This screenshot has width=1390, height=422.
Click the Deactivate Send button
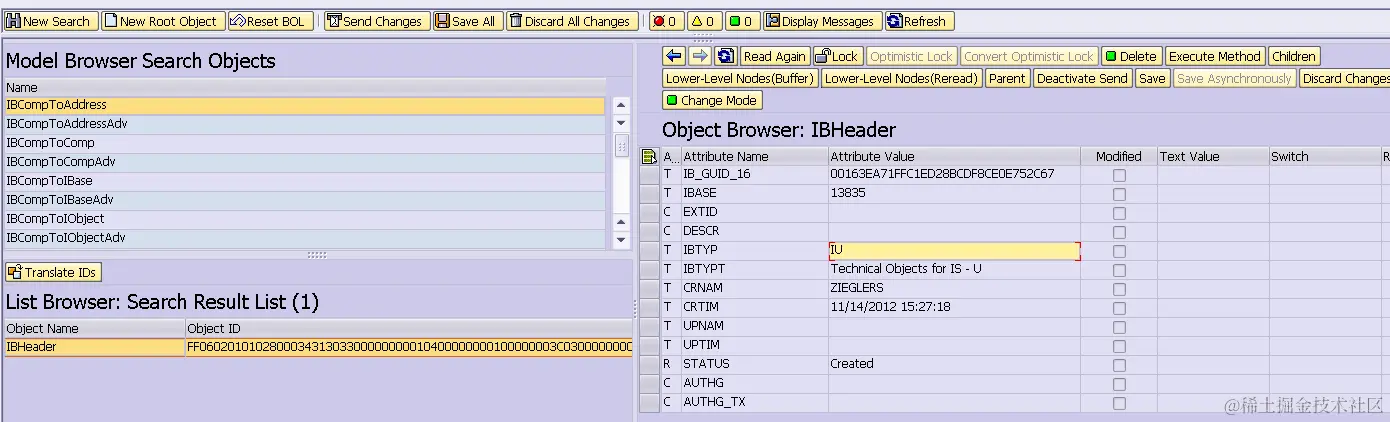tap(1082, 78)
